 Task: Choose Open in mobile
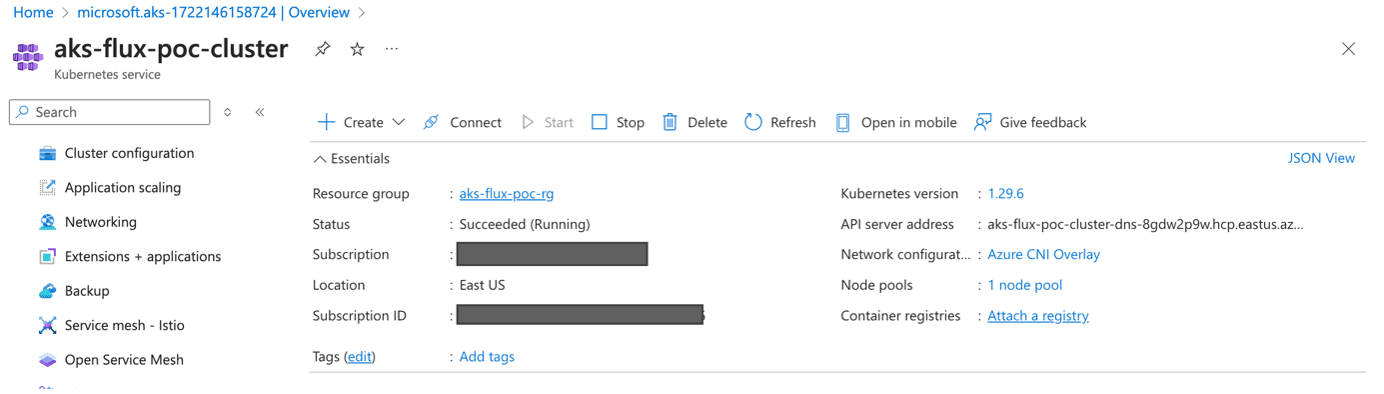[x=909, y=122]
